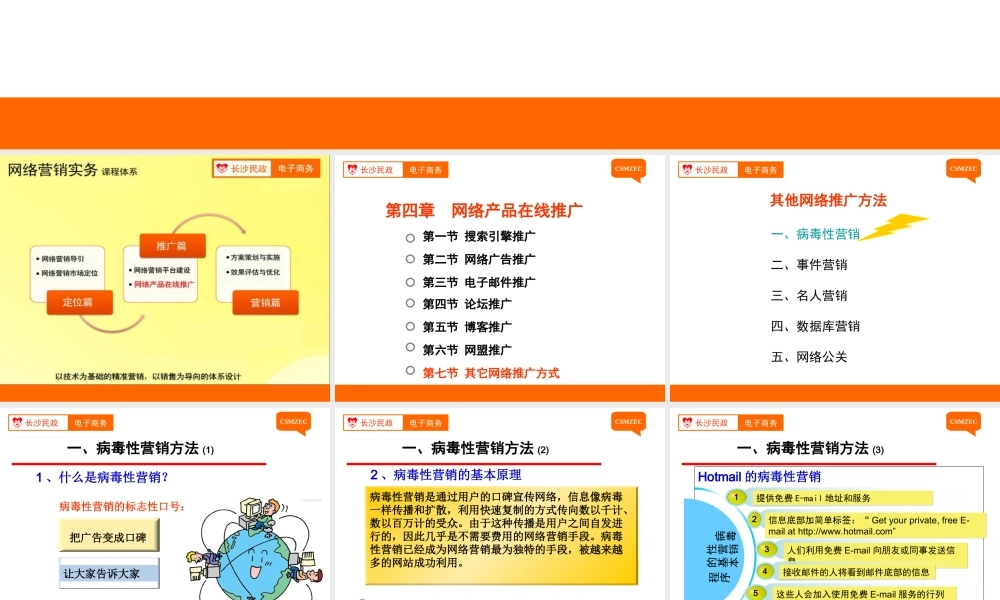Open the 四、数据库营销 list item
This screenshot has height=600, width=1000.
click(x=815, y=326)
